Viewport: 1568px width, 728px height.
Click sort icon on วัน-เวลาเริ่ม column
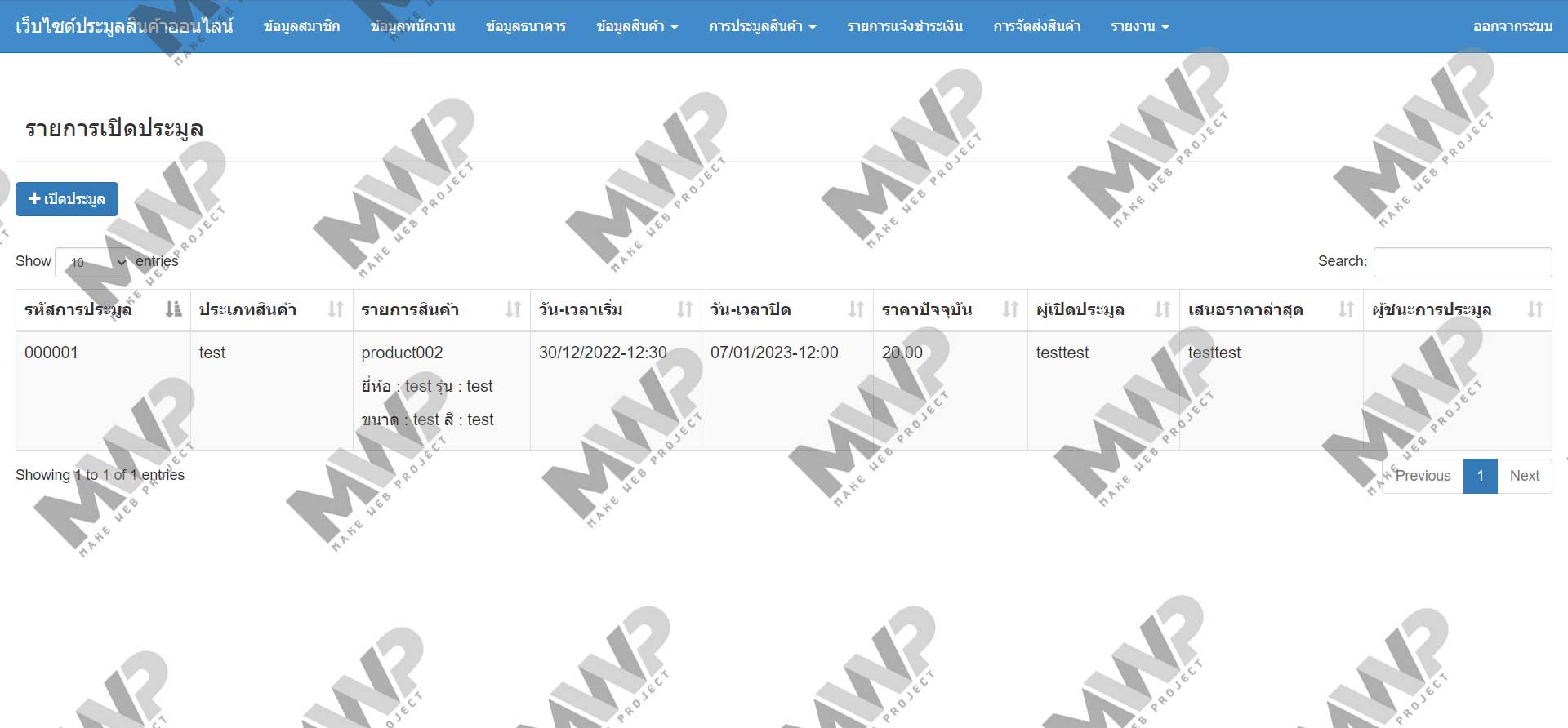684,309
